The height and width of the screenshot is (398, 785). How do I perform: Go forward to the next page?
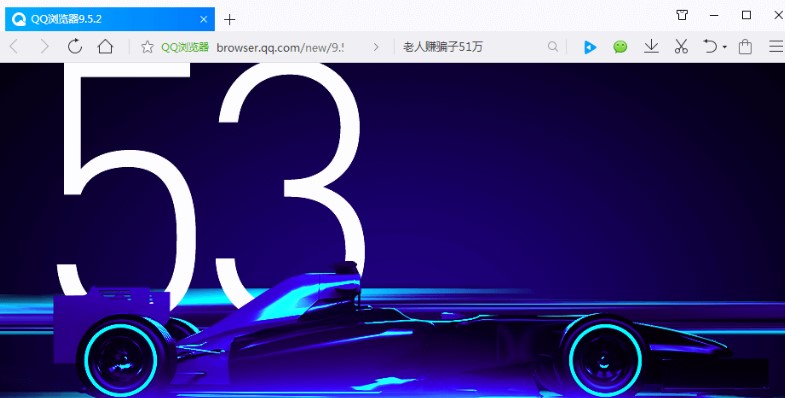pyautogui.click(x=45, y=47)
